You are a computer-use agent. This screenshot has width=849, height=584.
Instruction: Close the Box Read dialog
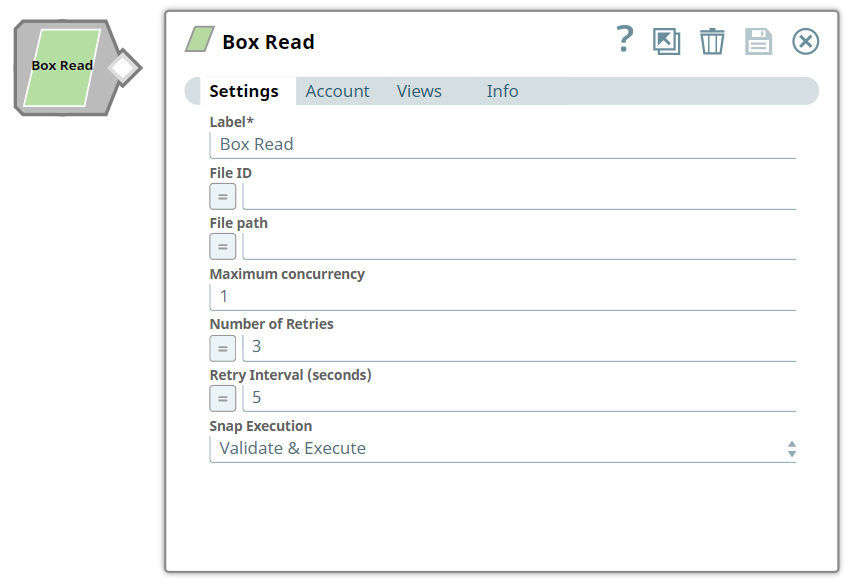[805, 41]
